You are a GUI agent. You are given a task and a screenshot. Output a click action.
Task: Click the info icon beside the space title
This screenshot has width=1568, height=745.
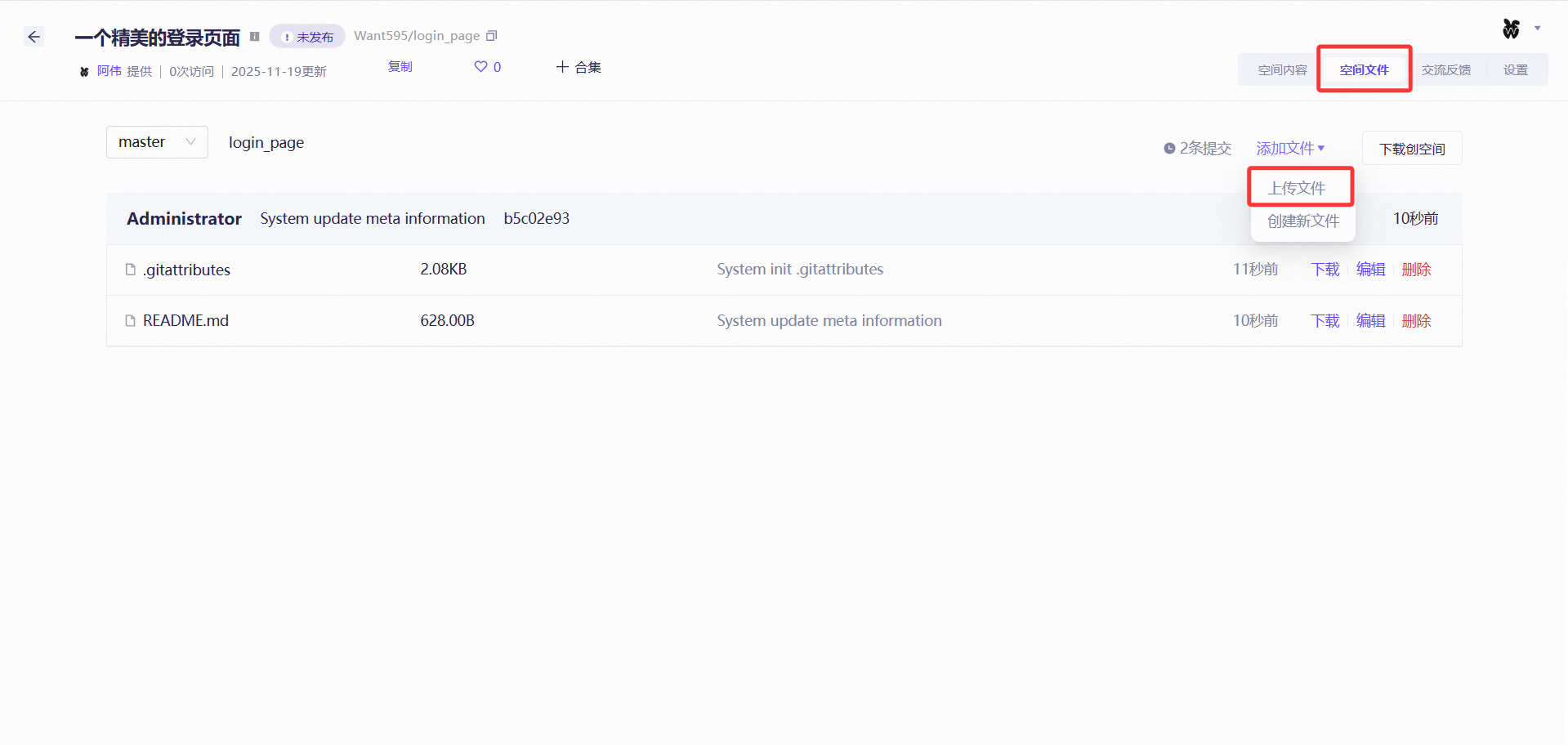click(254, 36)
